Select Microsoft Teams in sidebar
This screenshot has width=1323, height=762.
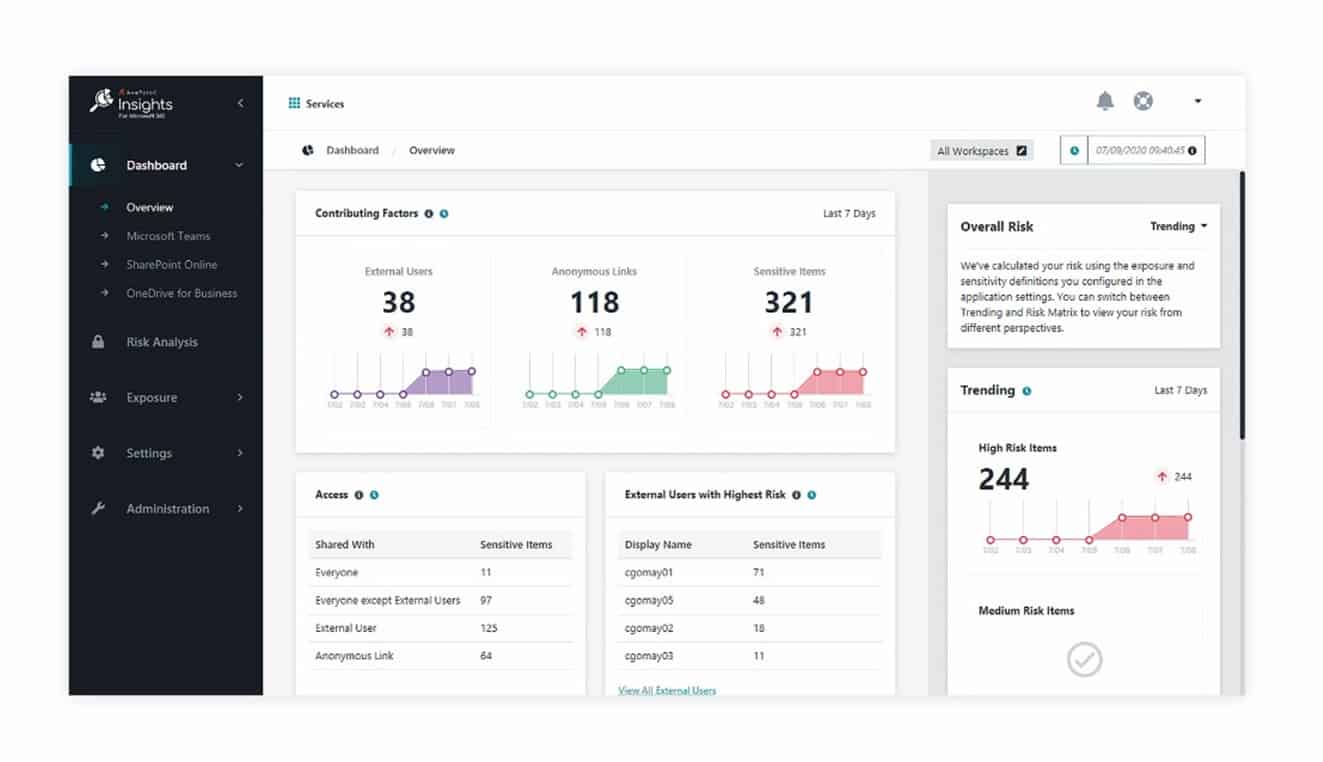(168, 236)
